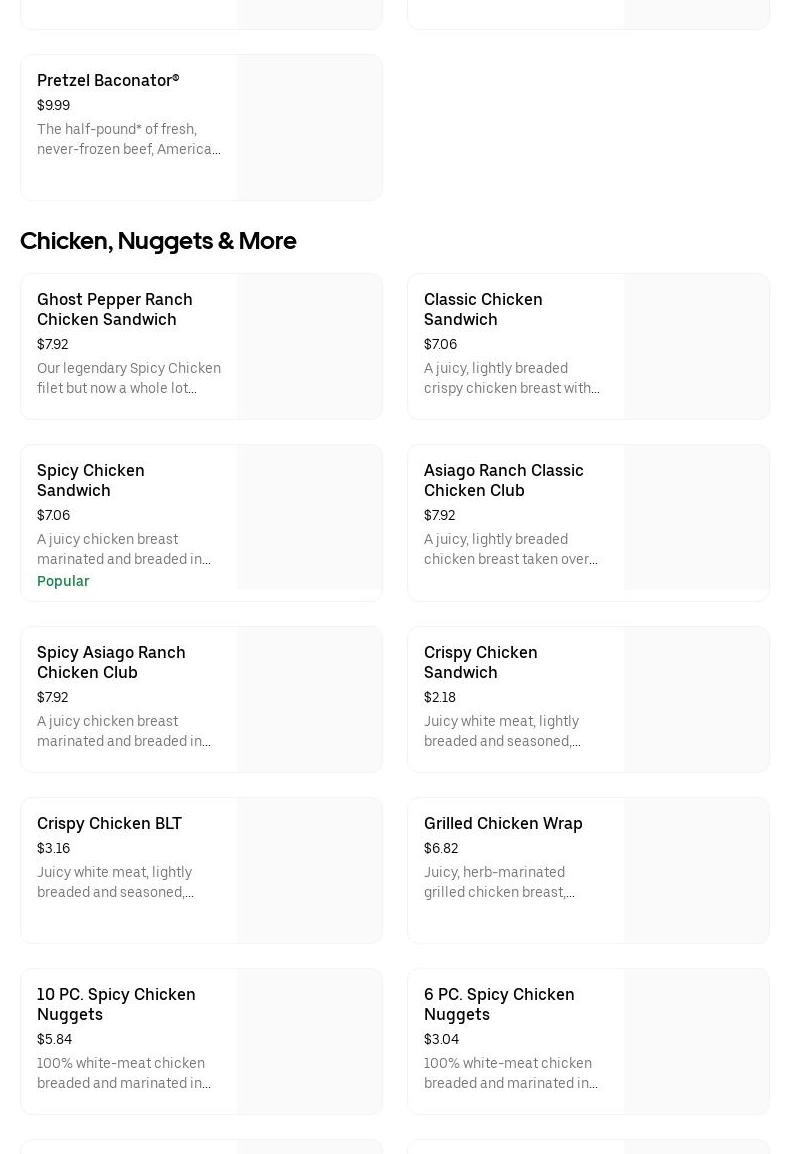804x1154 pixels.
Task: Click the Pretzel Baconator image placeholder
Action: coord(309,127)
